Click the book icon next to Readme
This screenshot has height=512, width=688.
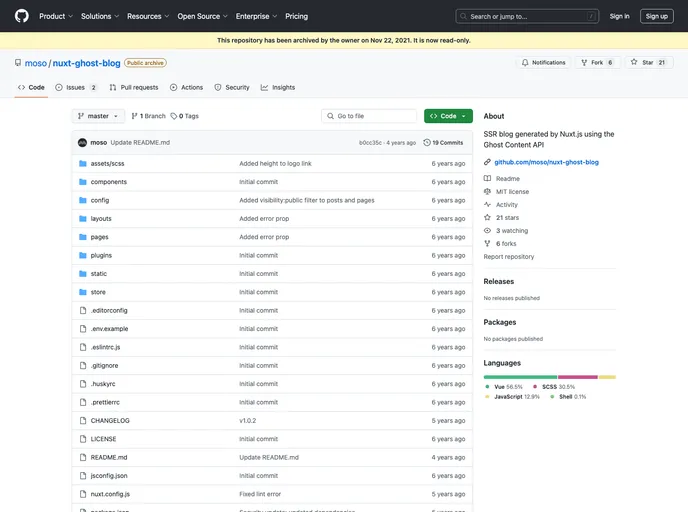click(487, 179)
